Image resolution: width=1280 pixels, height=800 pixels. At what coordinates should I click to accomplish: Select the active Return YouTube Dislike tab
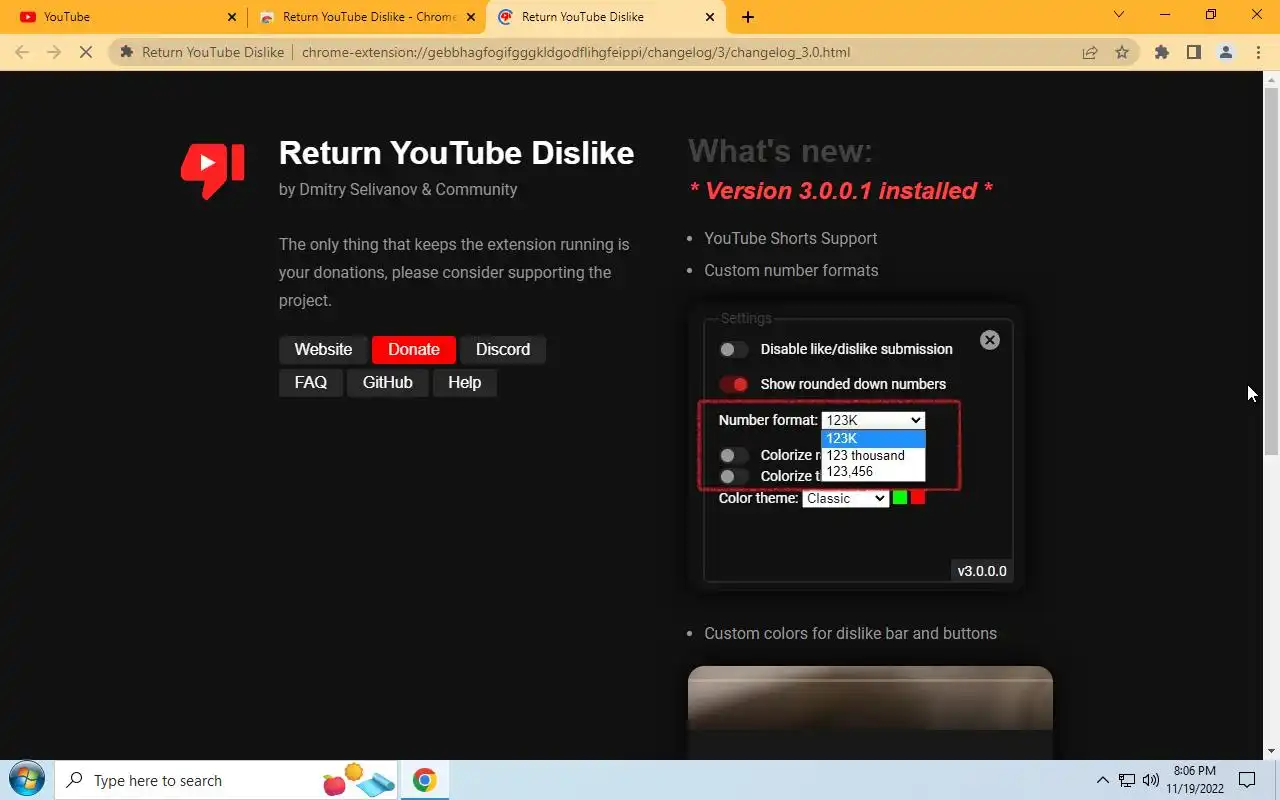[x=605, y=17]
